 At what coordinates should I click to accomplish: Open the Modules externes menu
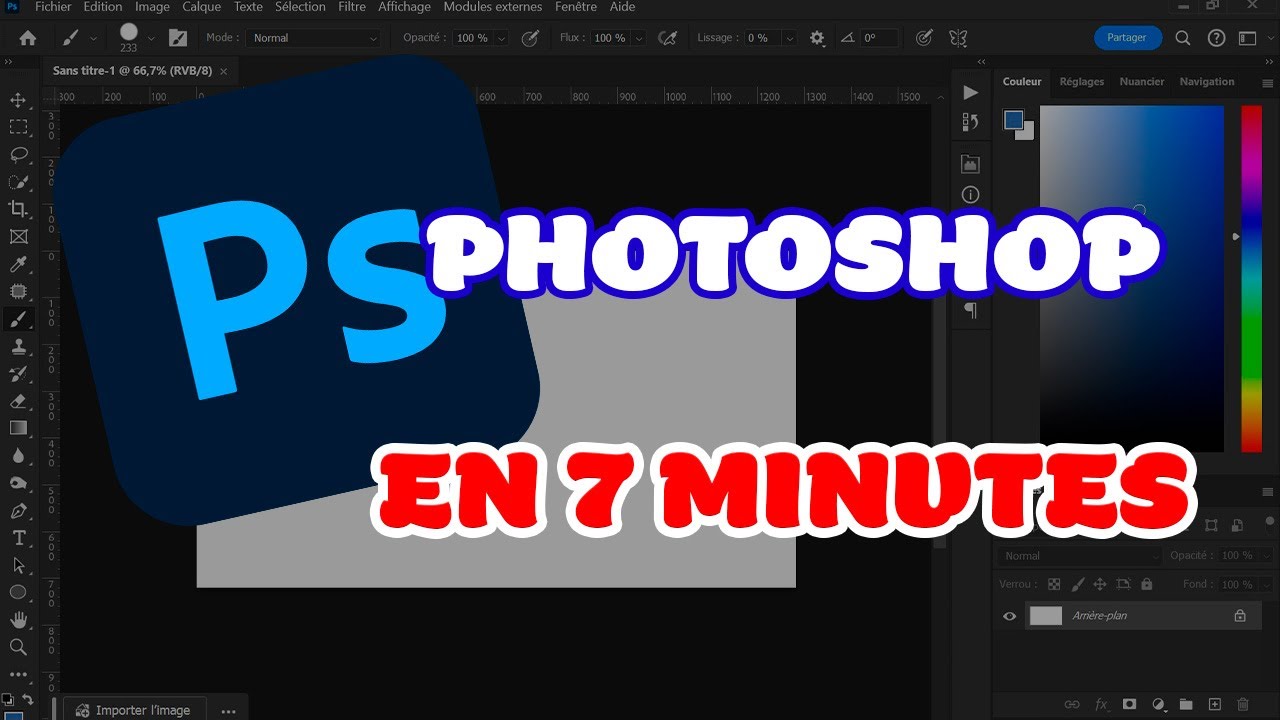tap(492, 7)
